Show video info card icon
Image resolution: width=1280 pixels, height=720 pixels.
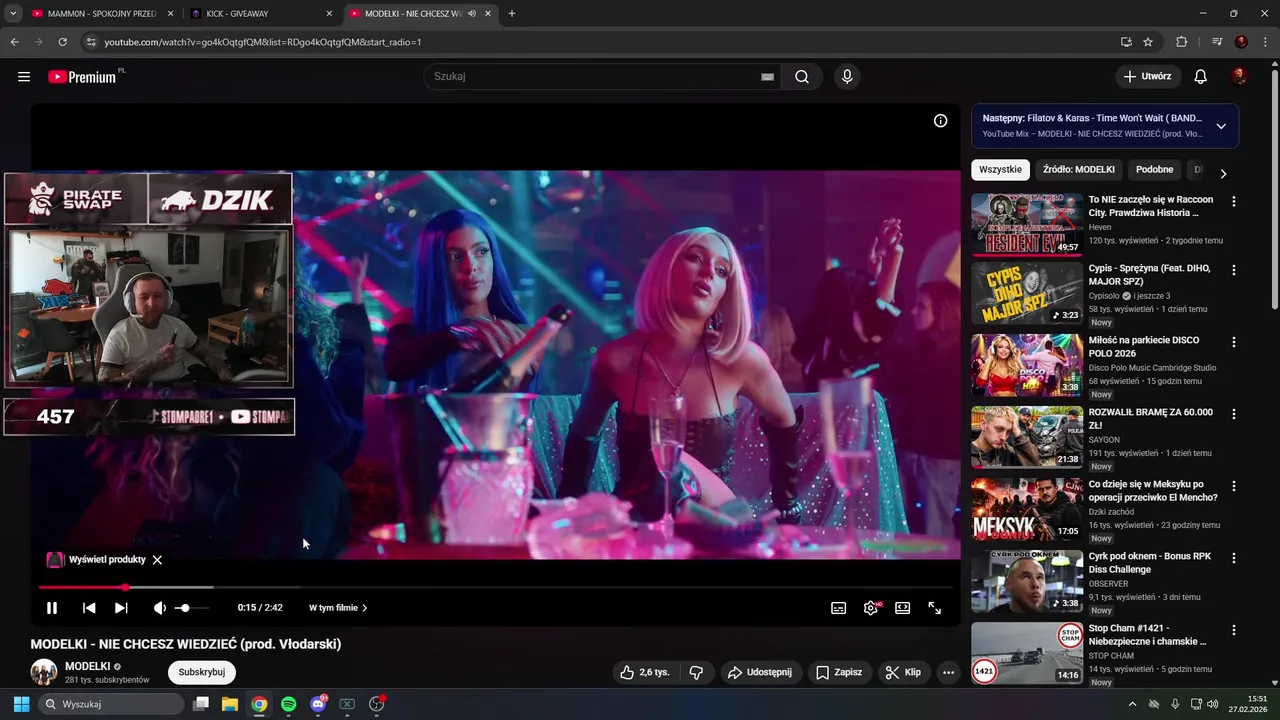(940, 121)
